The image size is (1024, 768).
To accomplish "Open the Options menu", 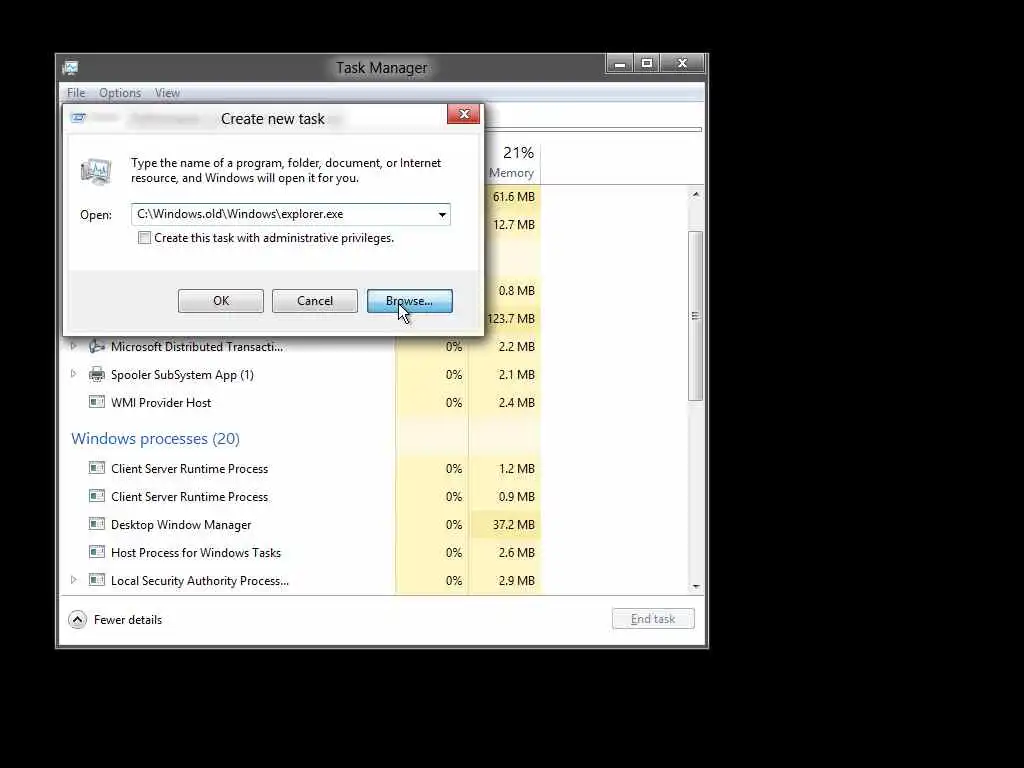I will (120, 93).
